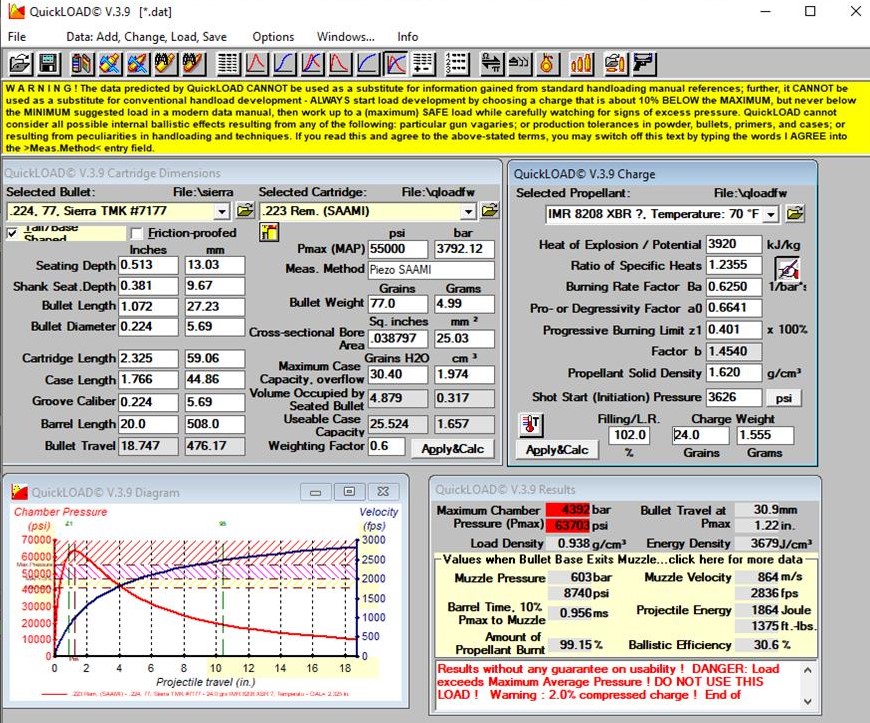Click the crossed-out propellant icon near Ba factor
This screenshot has width=870, height=723.
(x=788, y=269)
